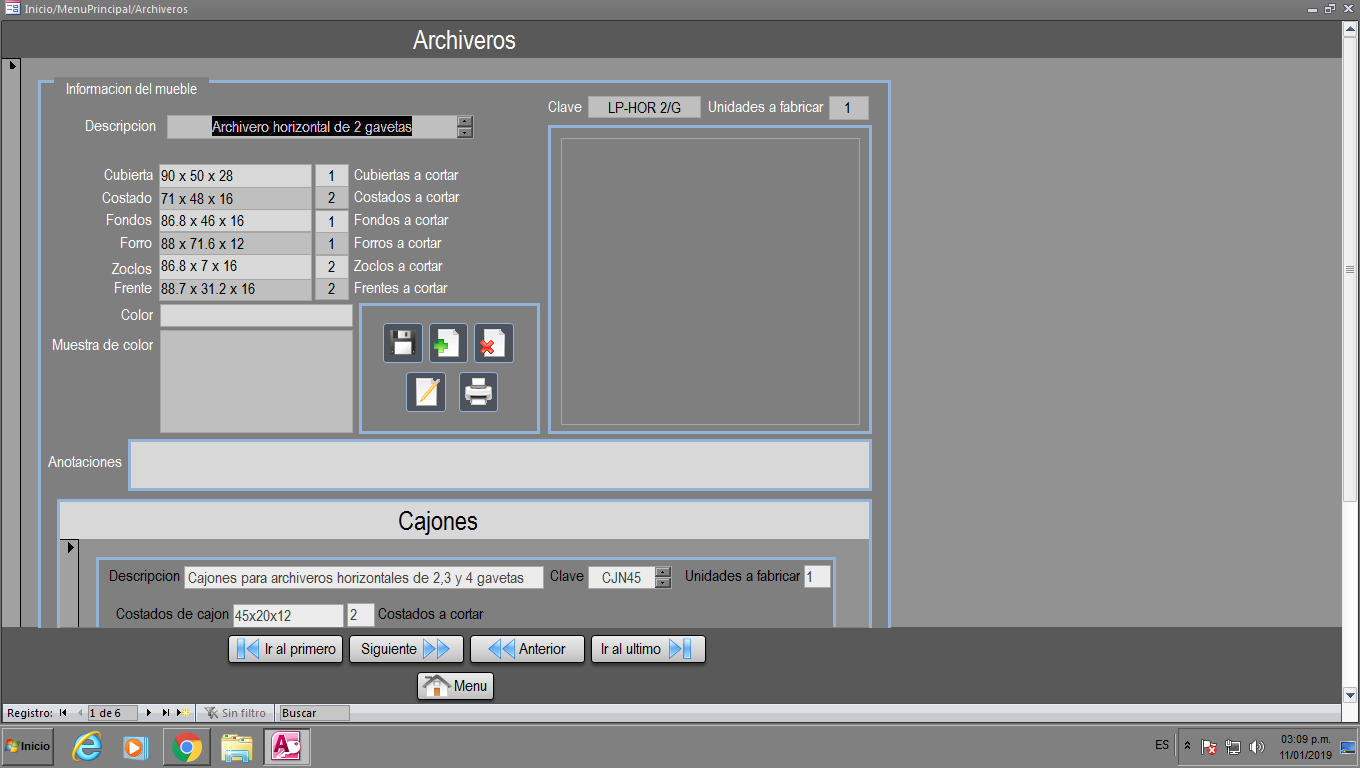Image resolution: width=1360 pixels, height=768 pixels.
Task: Print the record with the printer icon
Action: point(478,392)
